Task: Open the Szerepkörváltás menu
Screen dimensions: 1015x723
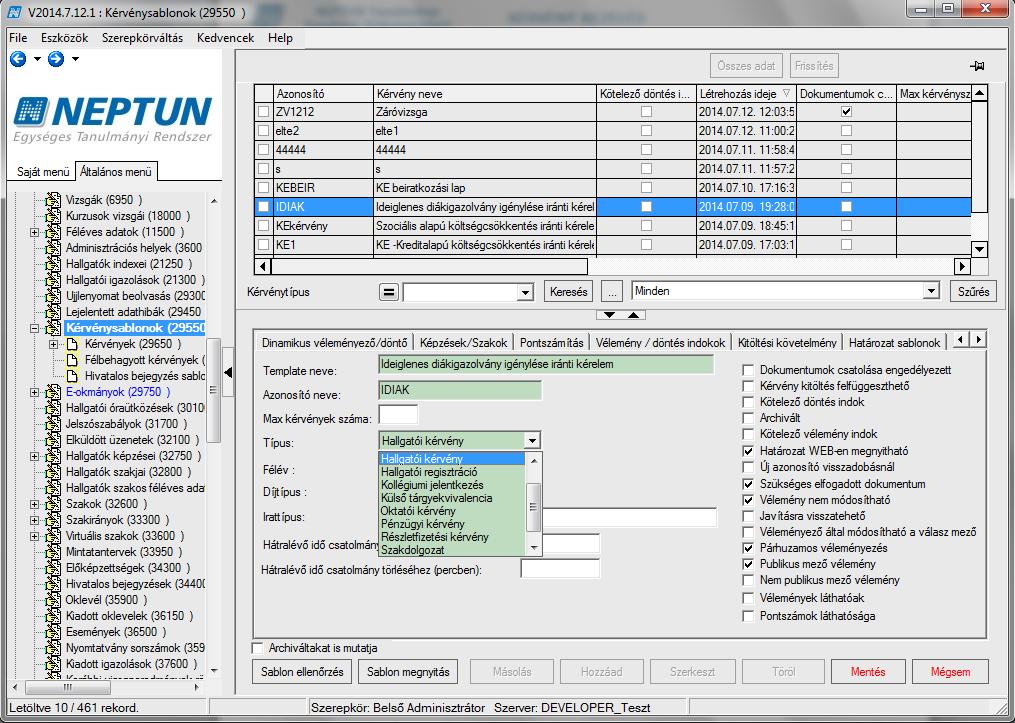Action: click(x=142, y=38)
